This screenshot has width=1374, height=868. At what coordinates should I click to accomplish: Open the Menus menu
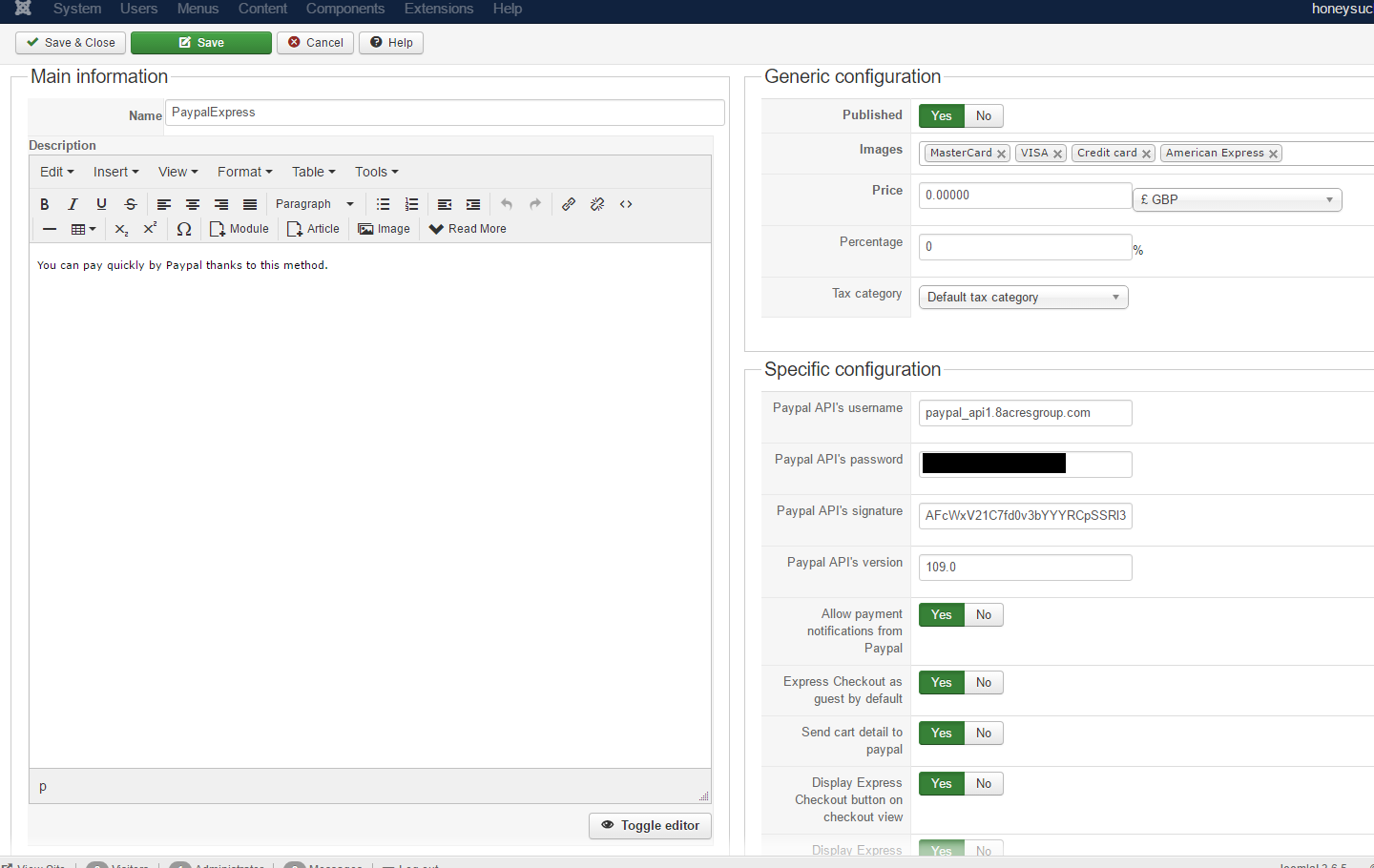point(198,9)
